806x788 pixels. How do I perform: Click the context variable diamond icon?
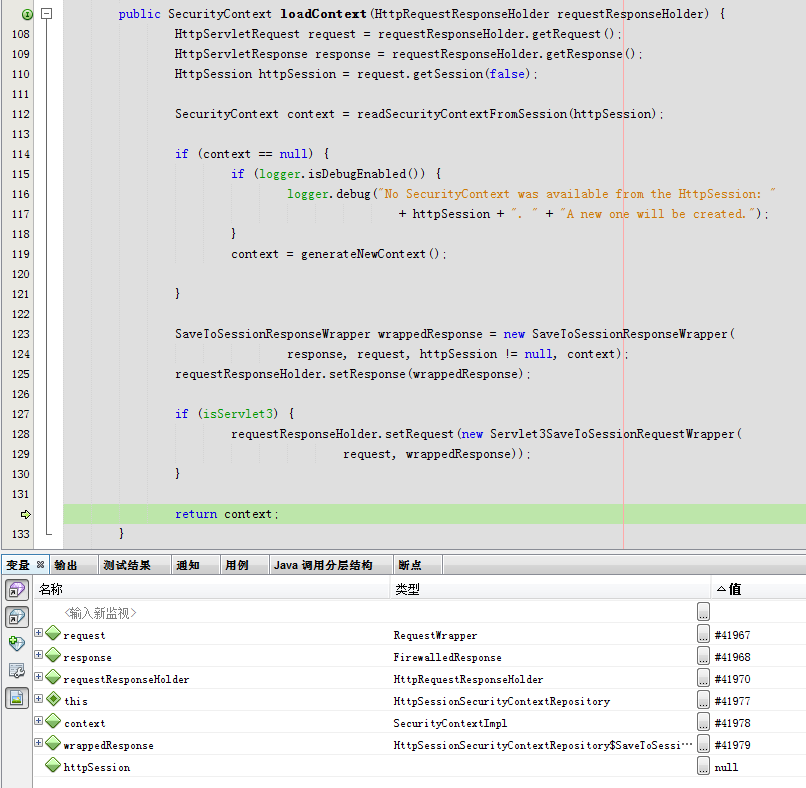(53, 721)
